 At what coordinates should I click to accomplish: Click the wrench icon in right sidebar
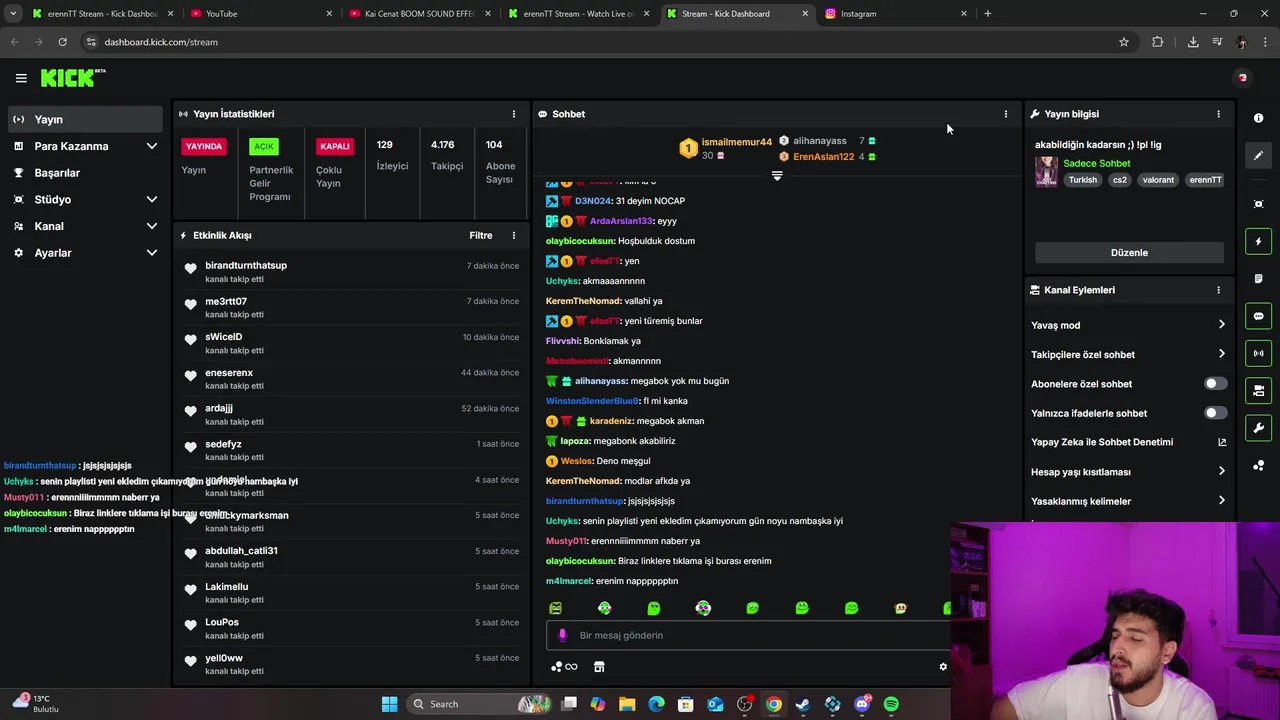1258,428
